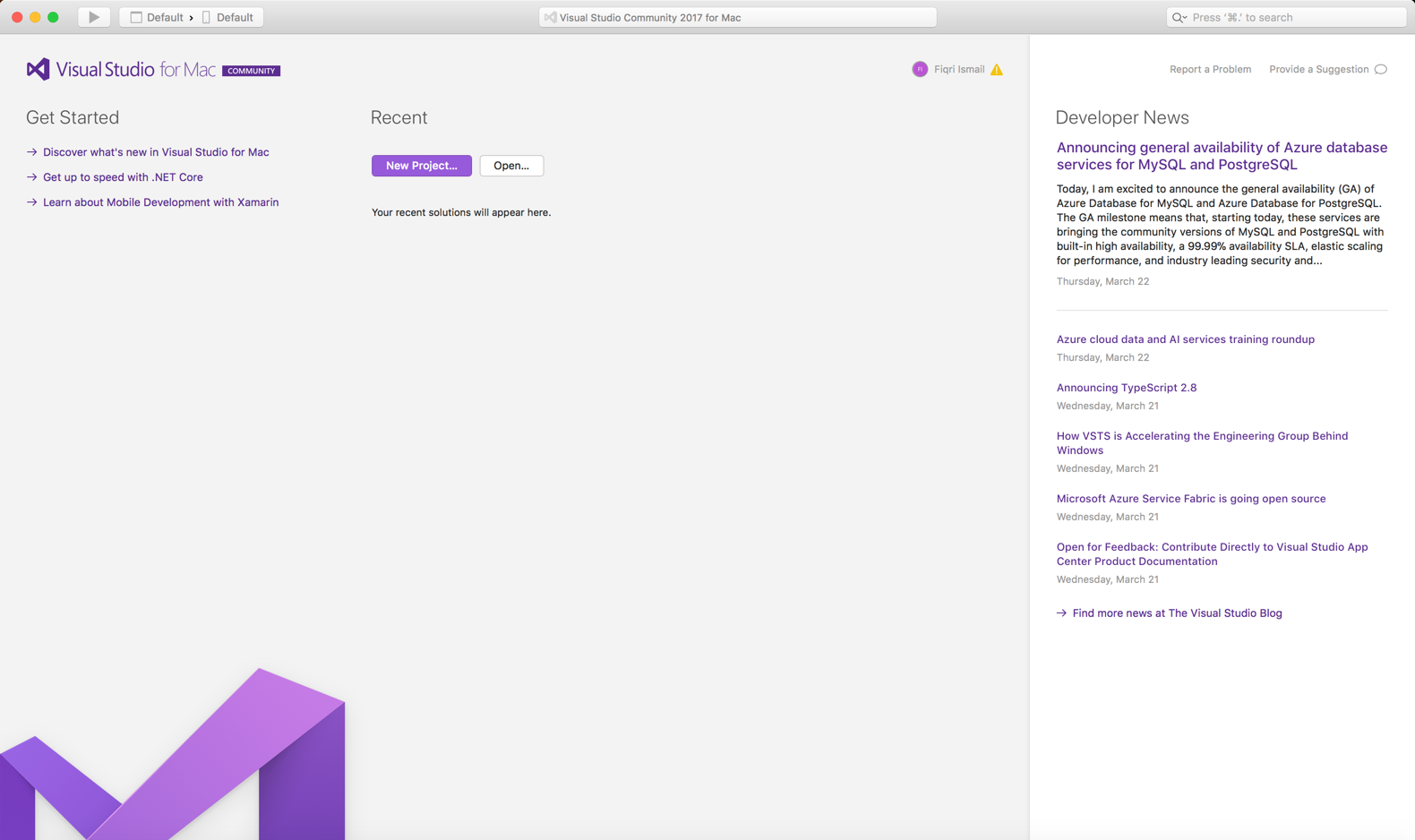Viewport: 1415px width, 840px height.
Task: Open Microsoft Azure Service Fabric open source article
Action: click(1190, 499)
